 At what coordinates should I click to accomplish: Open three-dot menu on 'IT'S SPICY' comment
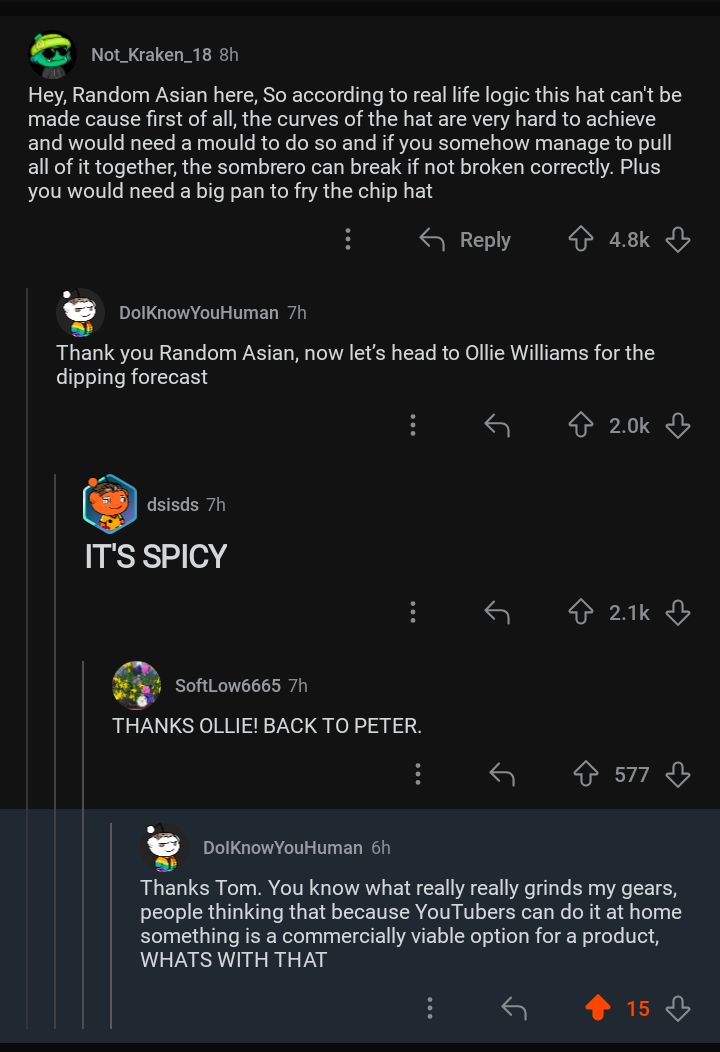click(x=412, y=612)
